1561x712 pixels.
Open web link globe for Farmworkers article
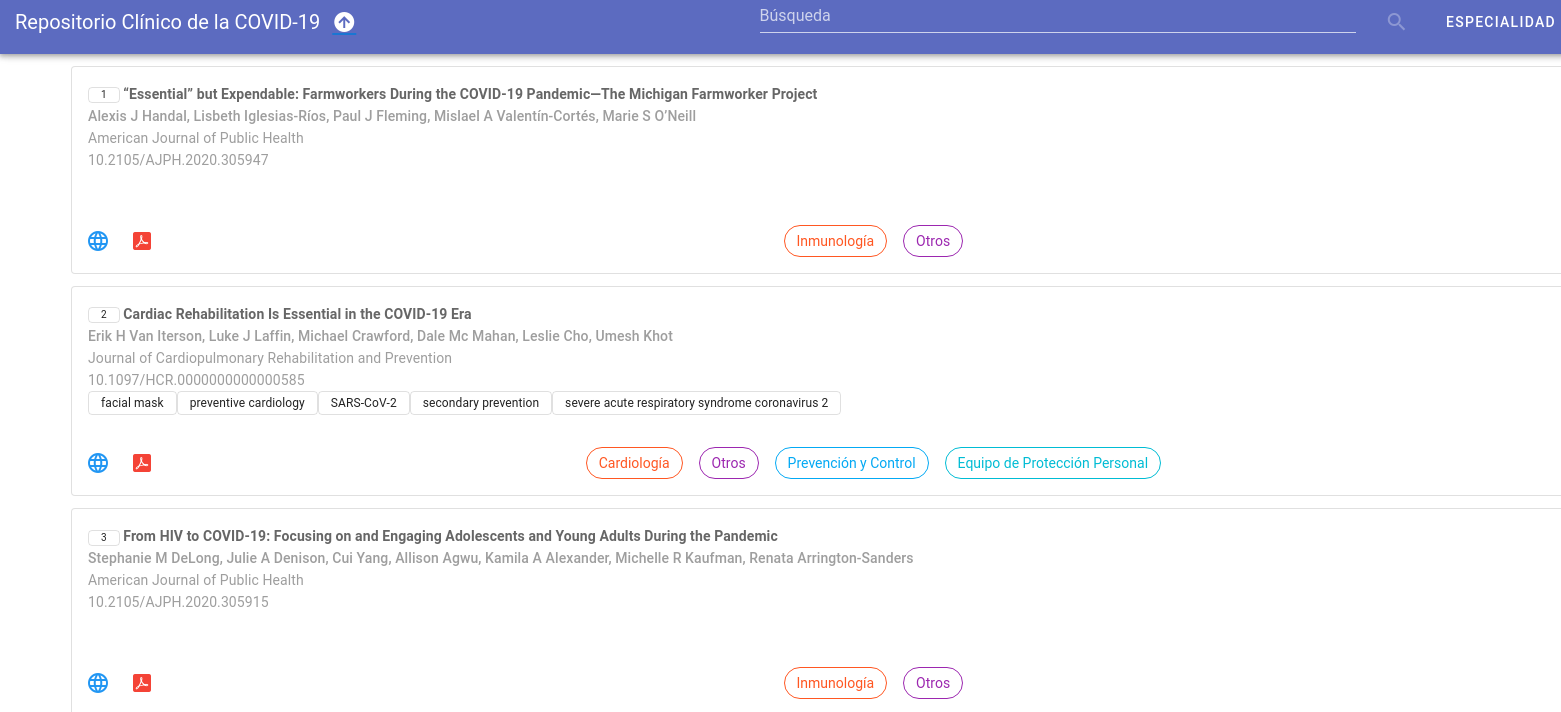[x=98, y=241]
